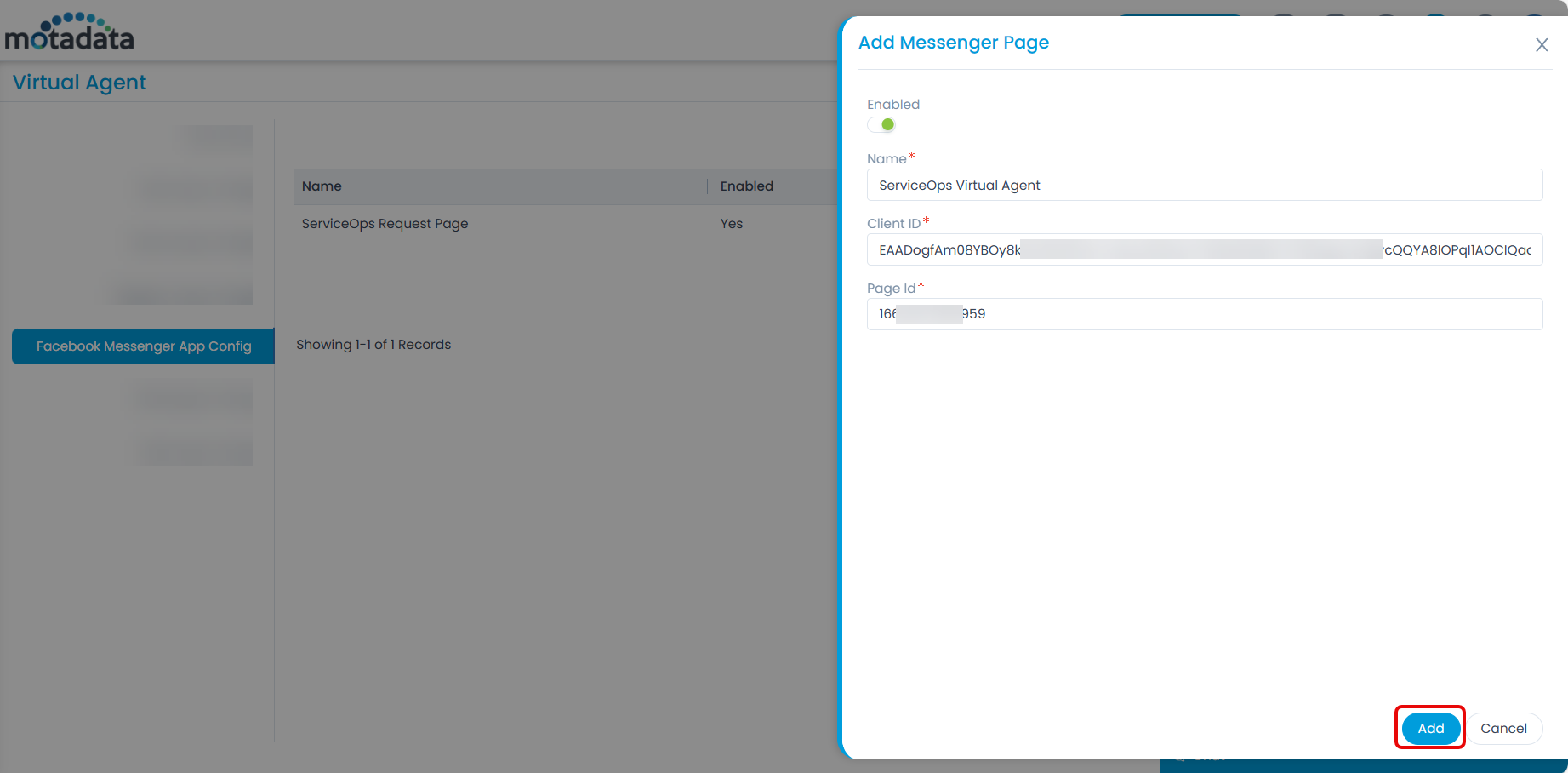
Task: Click the Page Id field label
Action: (891, 289)
